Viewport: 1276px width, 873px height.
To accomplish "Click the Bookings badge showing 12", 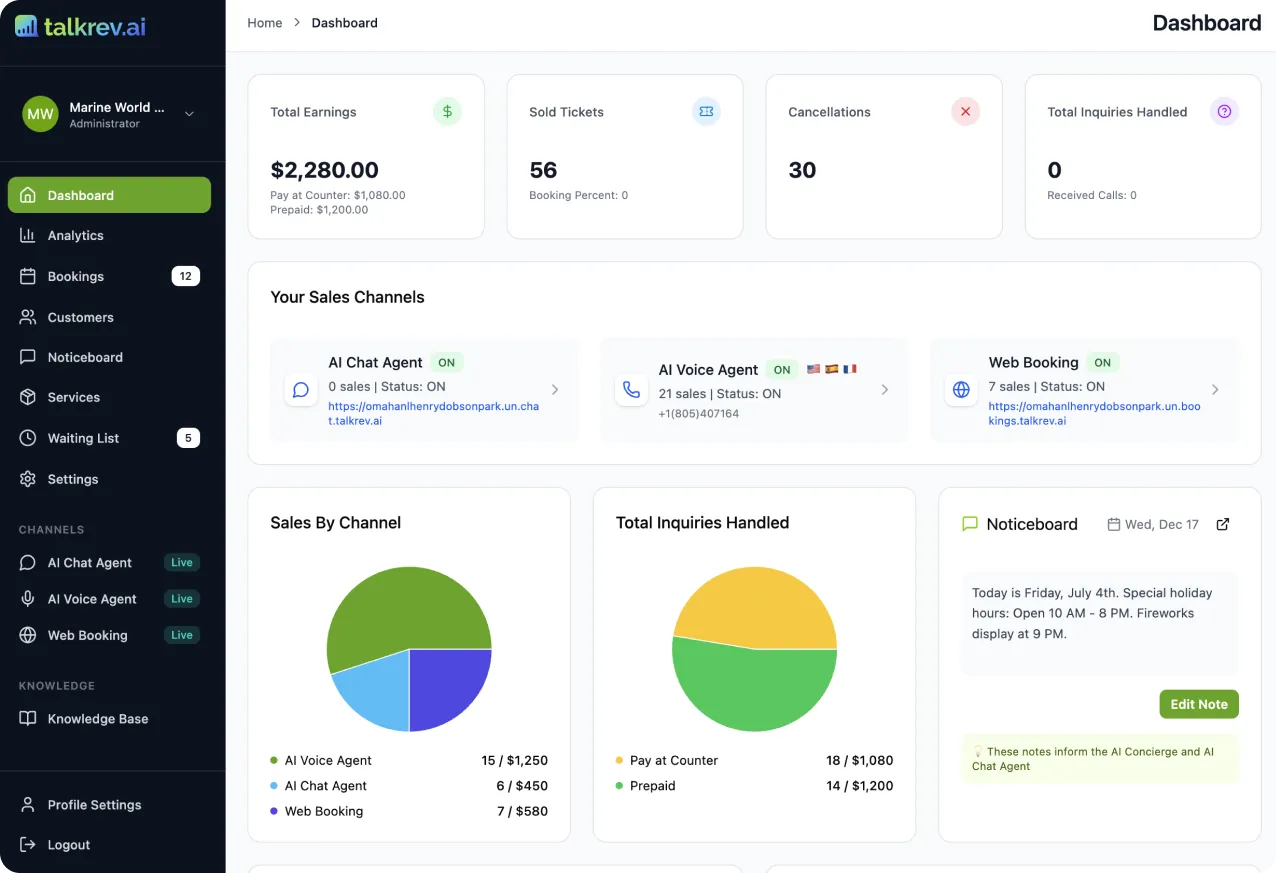I will [x=186, y=276].
